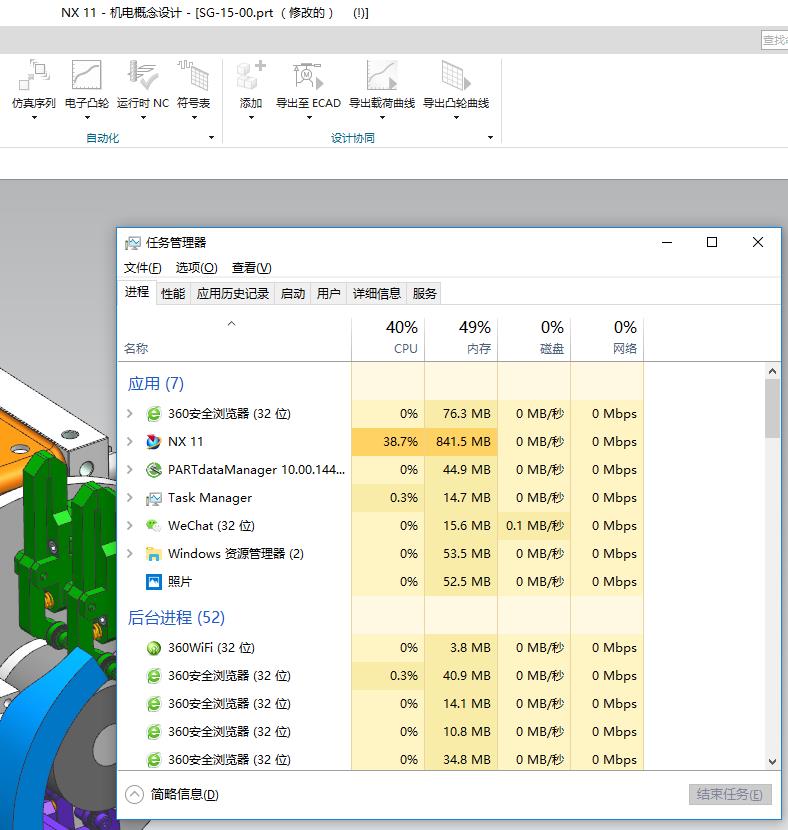Click the 360WiFi process icon
This screenshot has width=788, height=830.
[x=153, y=648]
